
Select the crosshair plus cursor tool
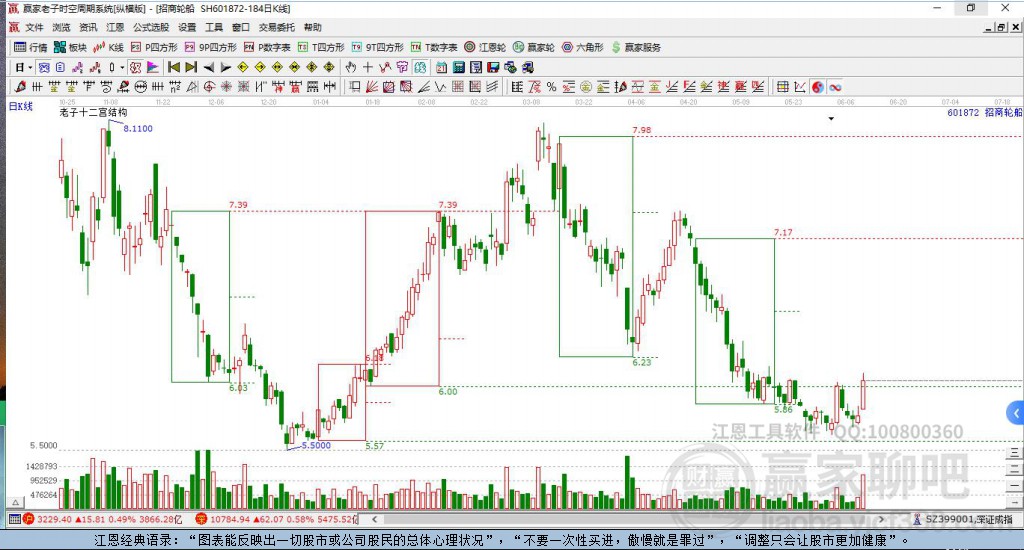(x=368, y=67)
